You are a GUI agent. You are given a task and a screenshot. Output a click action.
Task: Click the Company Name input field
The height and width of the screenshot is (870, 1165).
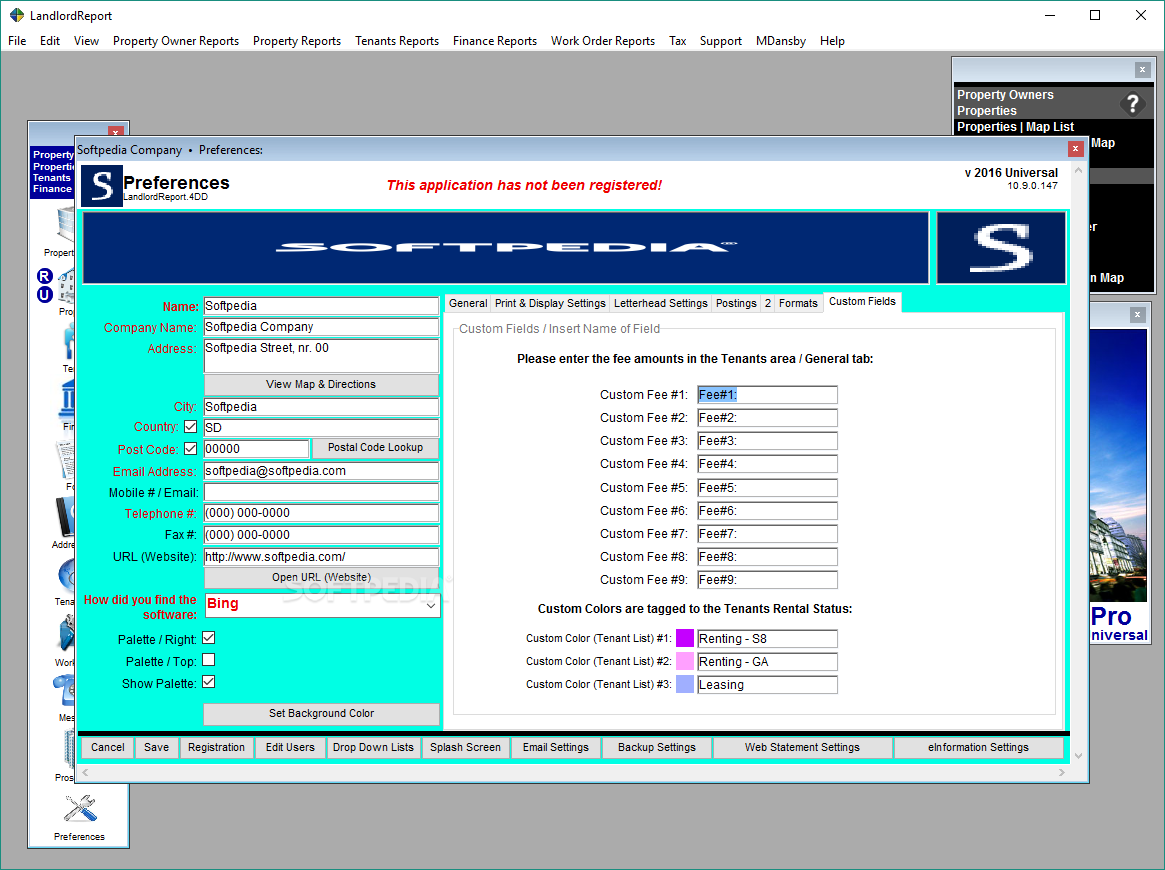pos(321,327)
